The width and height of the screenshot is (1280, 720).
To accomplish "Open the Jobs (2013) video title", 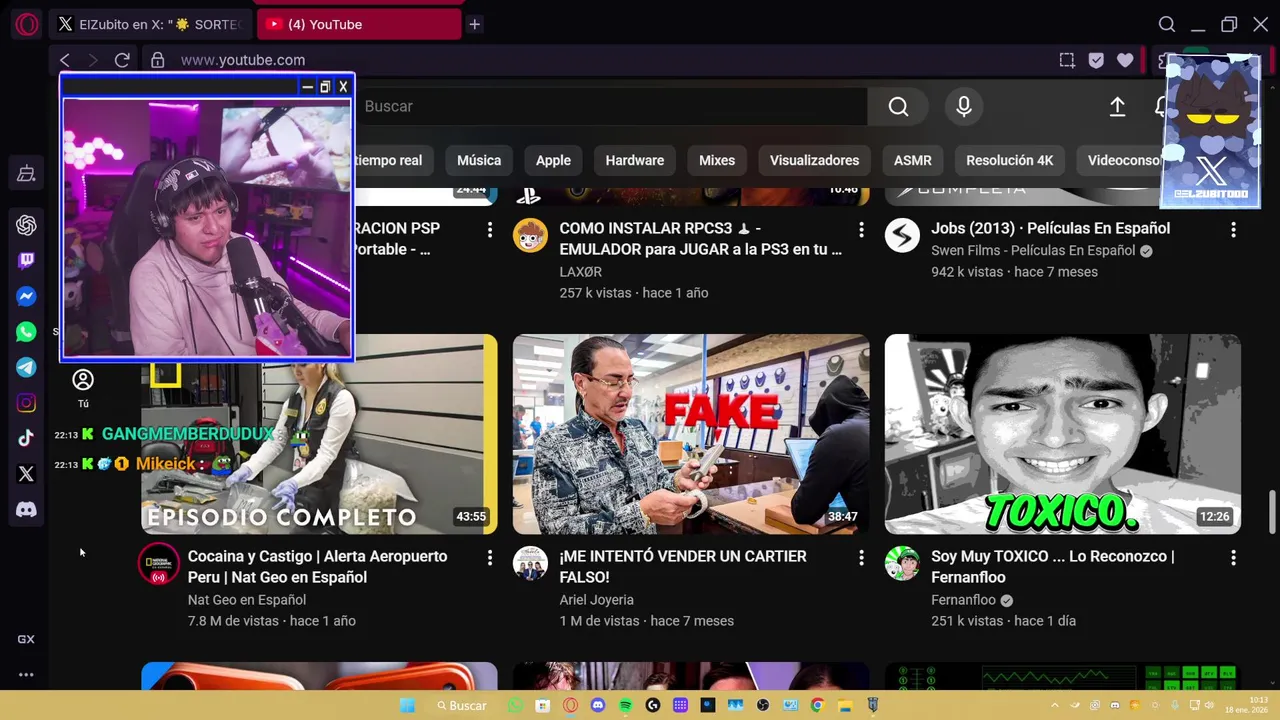I will 1050,228.
